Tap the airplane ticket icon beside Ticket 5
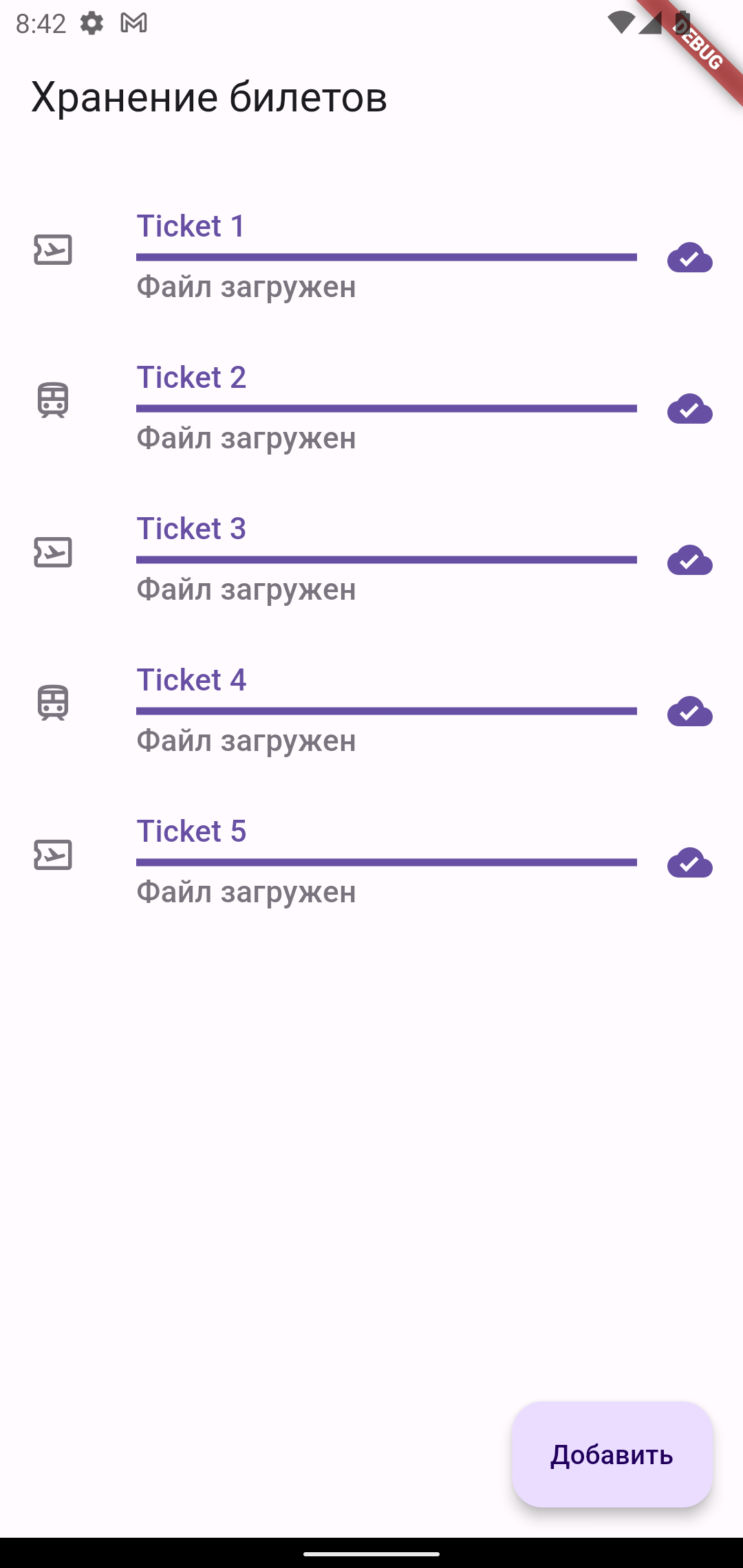This screenshot has width=743, height=1568. 53,855
